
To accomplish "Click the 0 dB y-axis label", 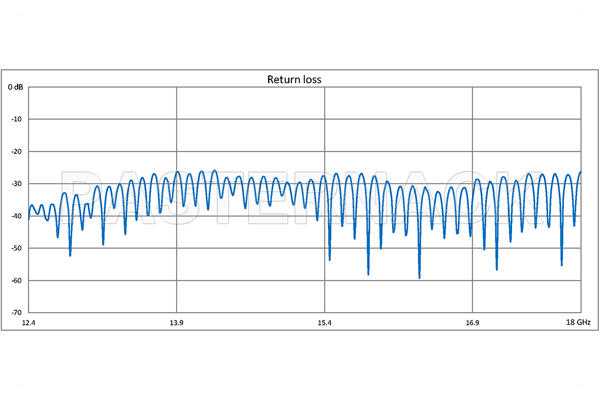I will (15, 87).
